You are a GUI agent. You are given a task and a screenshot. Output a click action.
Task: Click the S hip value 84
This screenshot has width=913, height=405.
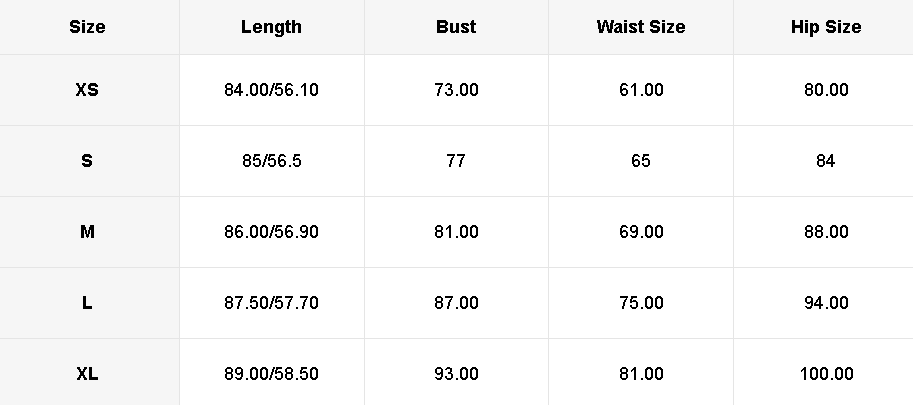point(826,161)
